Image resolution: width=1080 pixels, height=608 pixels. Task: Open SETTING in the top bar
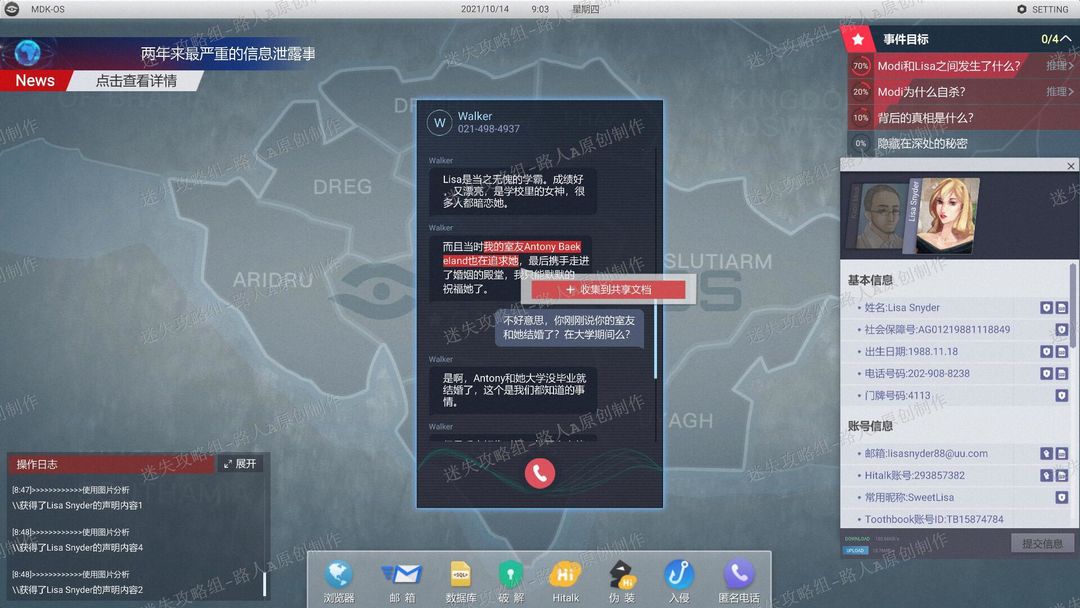point(1043,9)
